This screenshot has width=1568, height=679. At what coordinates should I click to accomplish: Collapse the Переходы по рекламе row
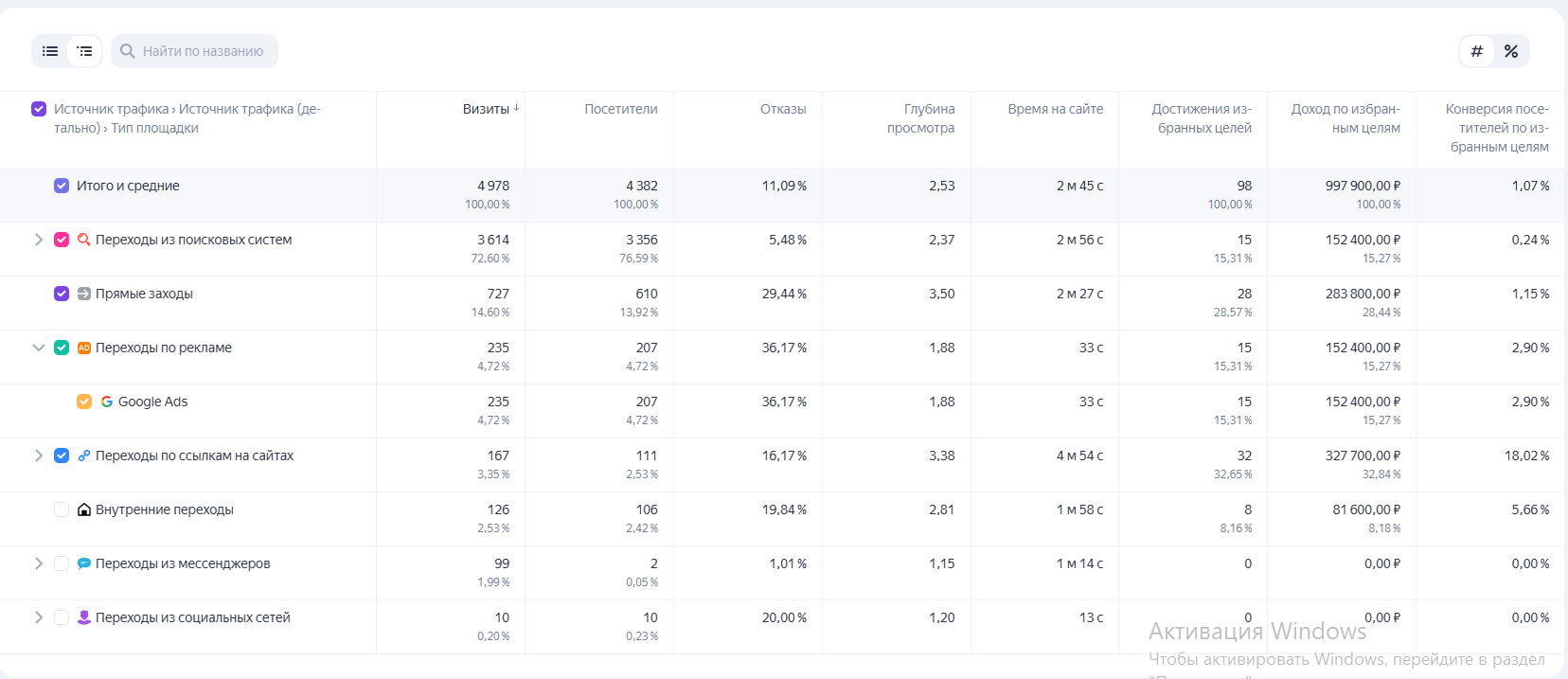click(39, 348)
